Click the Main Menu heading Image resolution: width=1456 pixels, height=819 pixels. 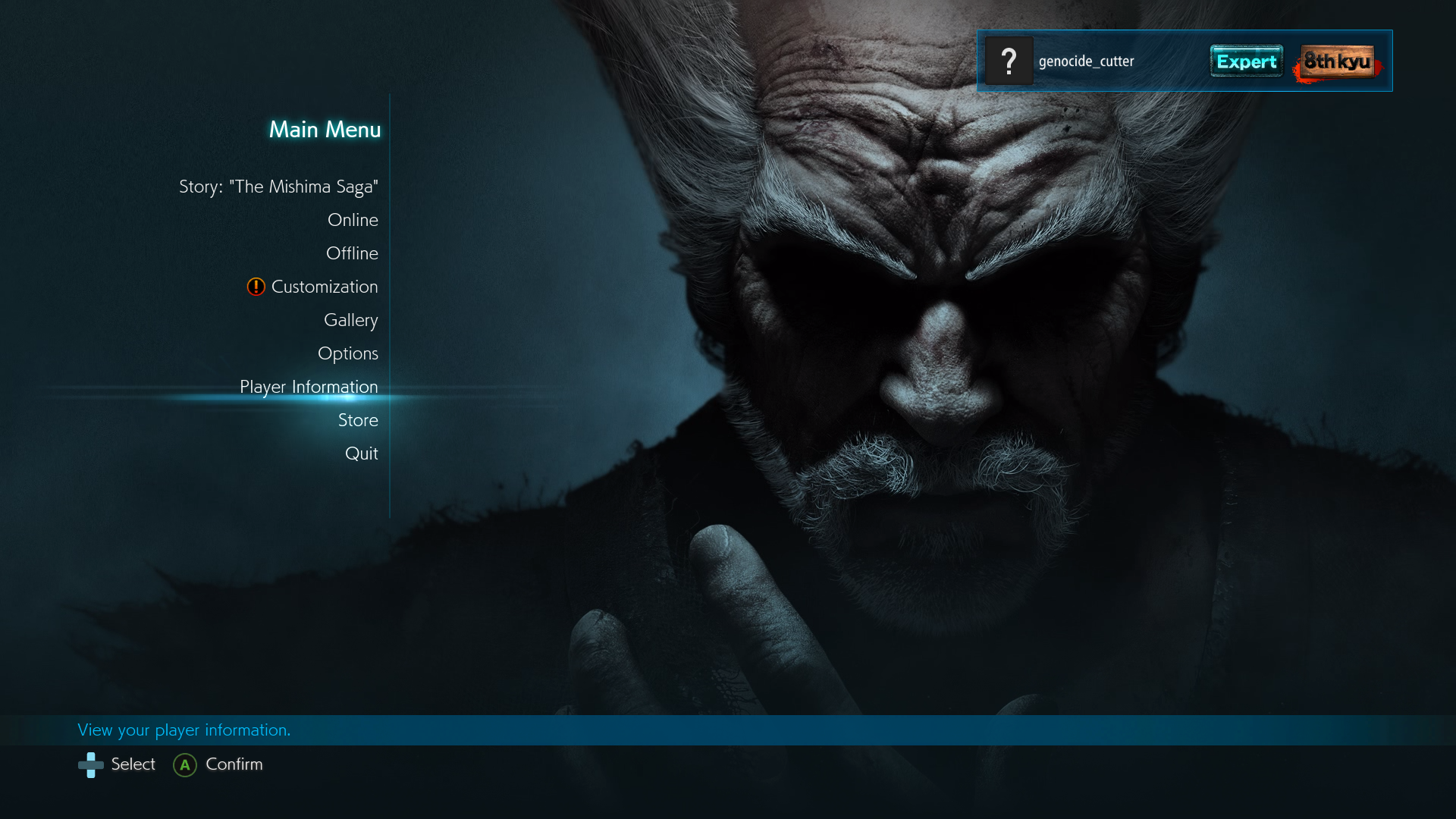[325, 130]
